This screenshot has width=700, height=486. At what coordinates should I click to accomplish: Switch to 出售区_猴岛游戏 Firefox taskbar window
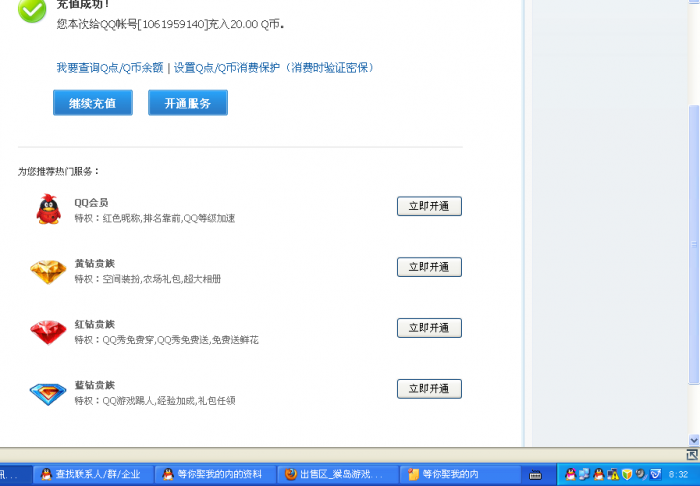(338, 474)
